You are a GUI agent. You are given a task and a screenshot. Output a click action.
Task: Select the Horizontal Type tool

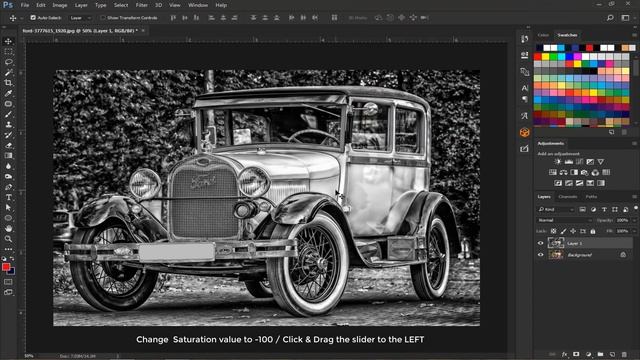pyautogui.click(x=8, y=198)
